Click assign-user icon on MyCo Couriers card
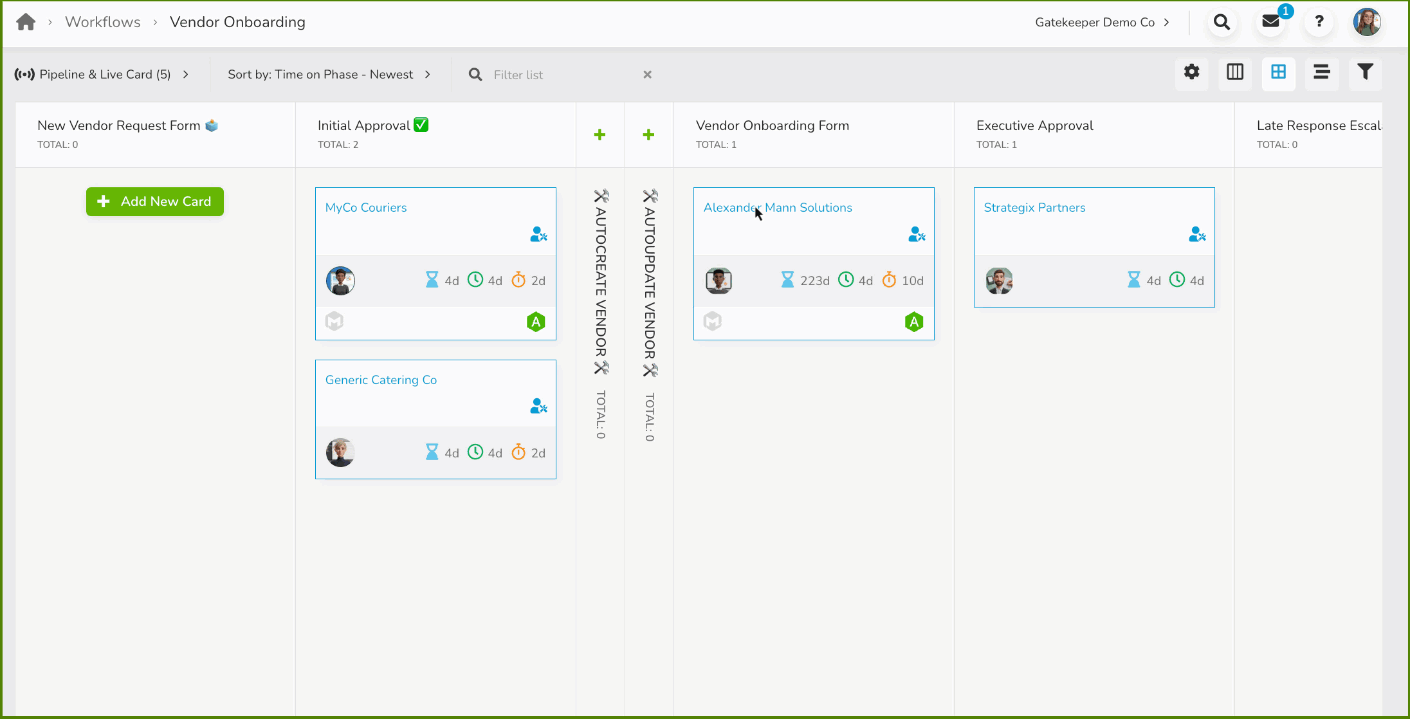Viewport: 1410px width, 719px height. (x=538, y=235)
